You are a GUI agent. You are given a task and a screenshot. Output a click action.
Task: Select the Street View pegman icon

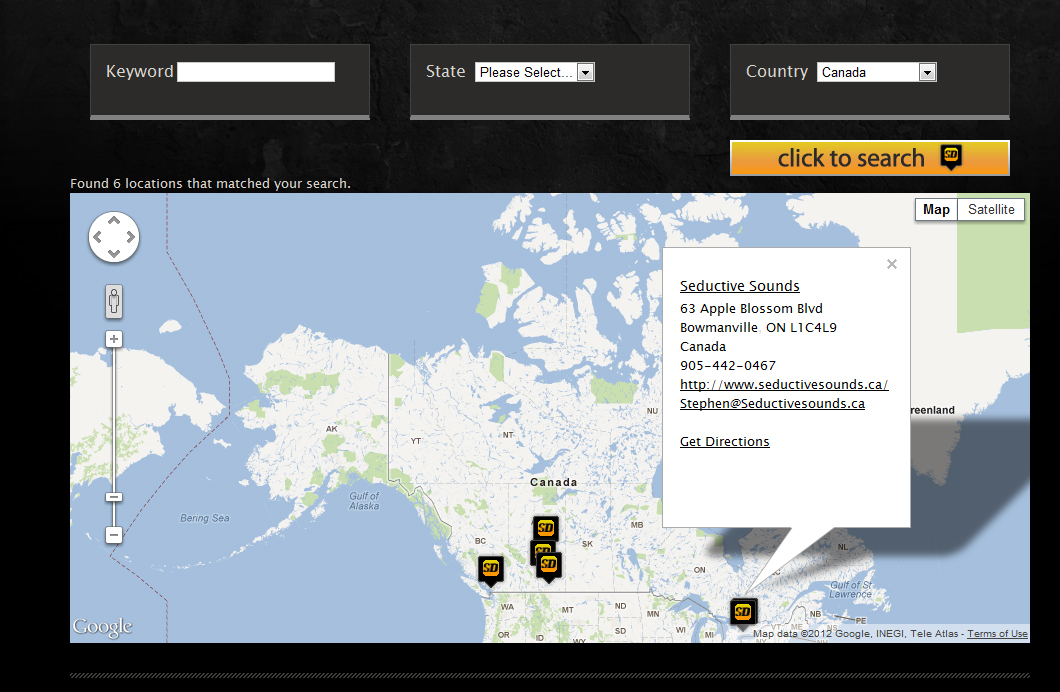pos(114,301)
